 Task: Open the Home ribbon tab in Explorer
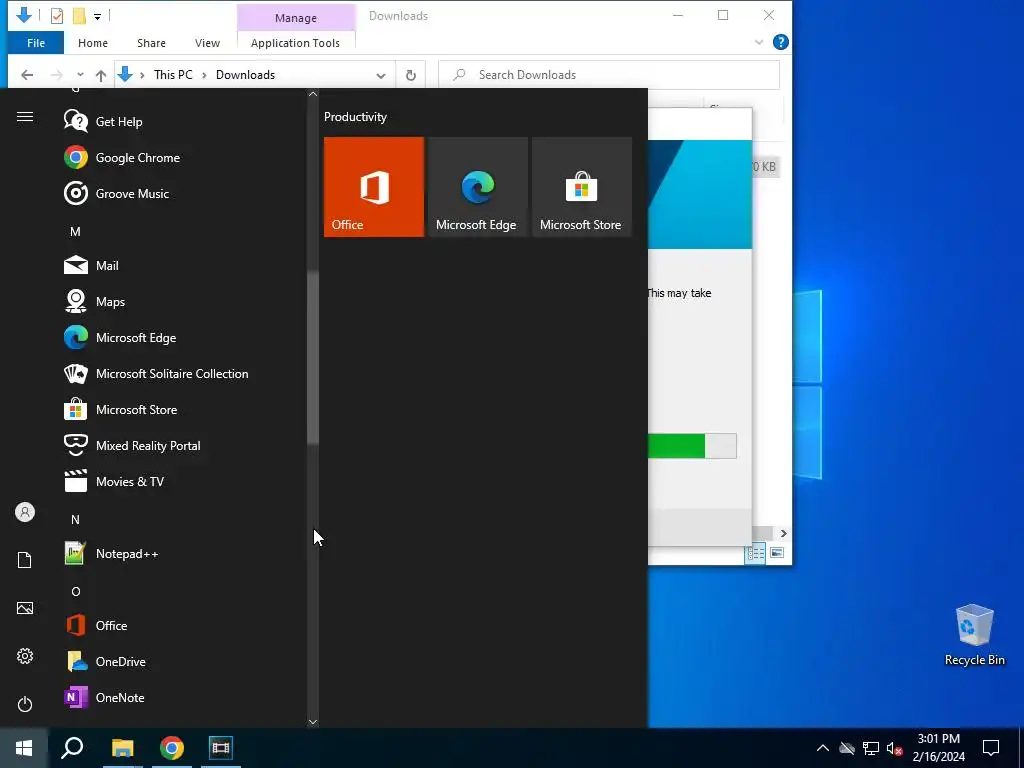pyautogui.click(x=93, y=43)
